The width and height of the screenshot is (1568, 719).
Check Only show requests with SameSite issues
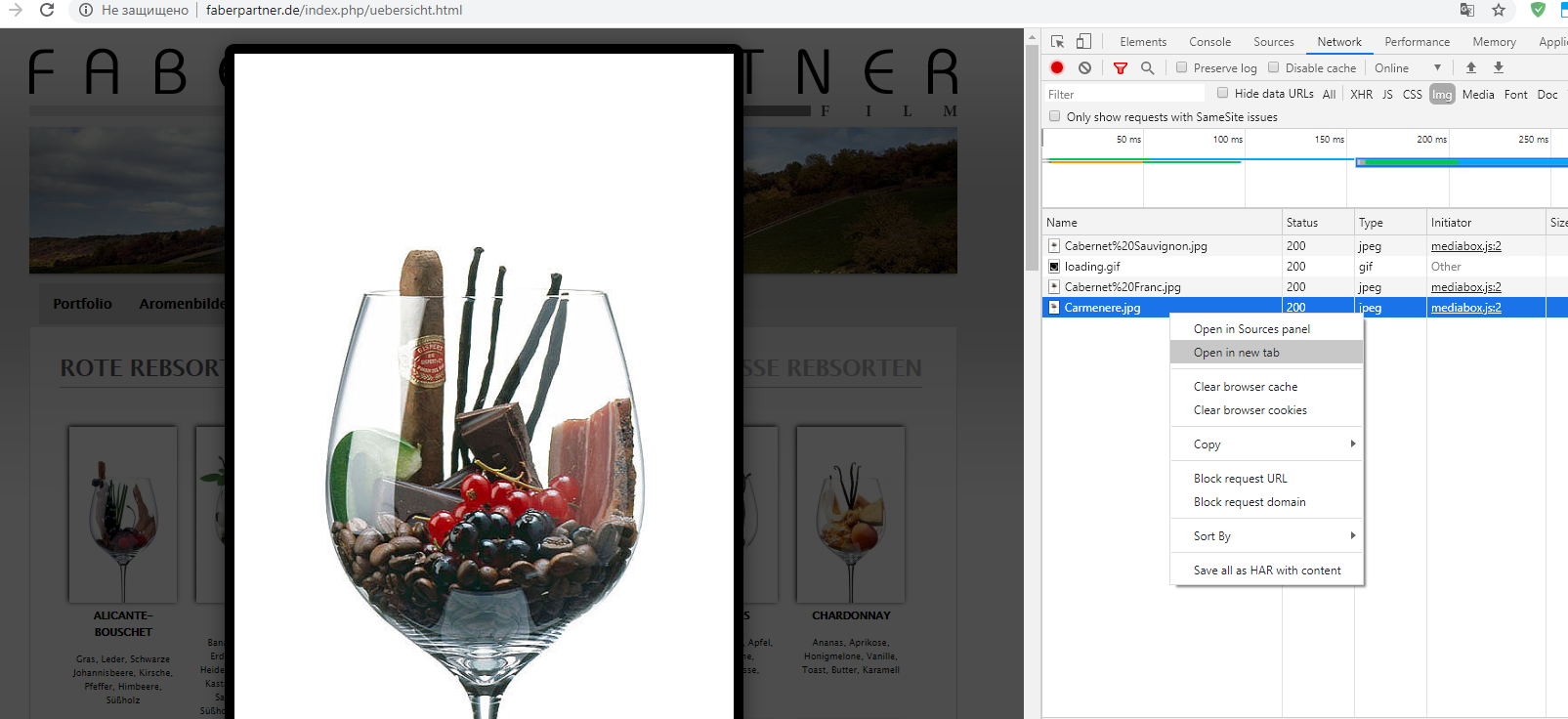(x=1054, y=116)
